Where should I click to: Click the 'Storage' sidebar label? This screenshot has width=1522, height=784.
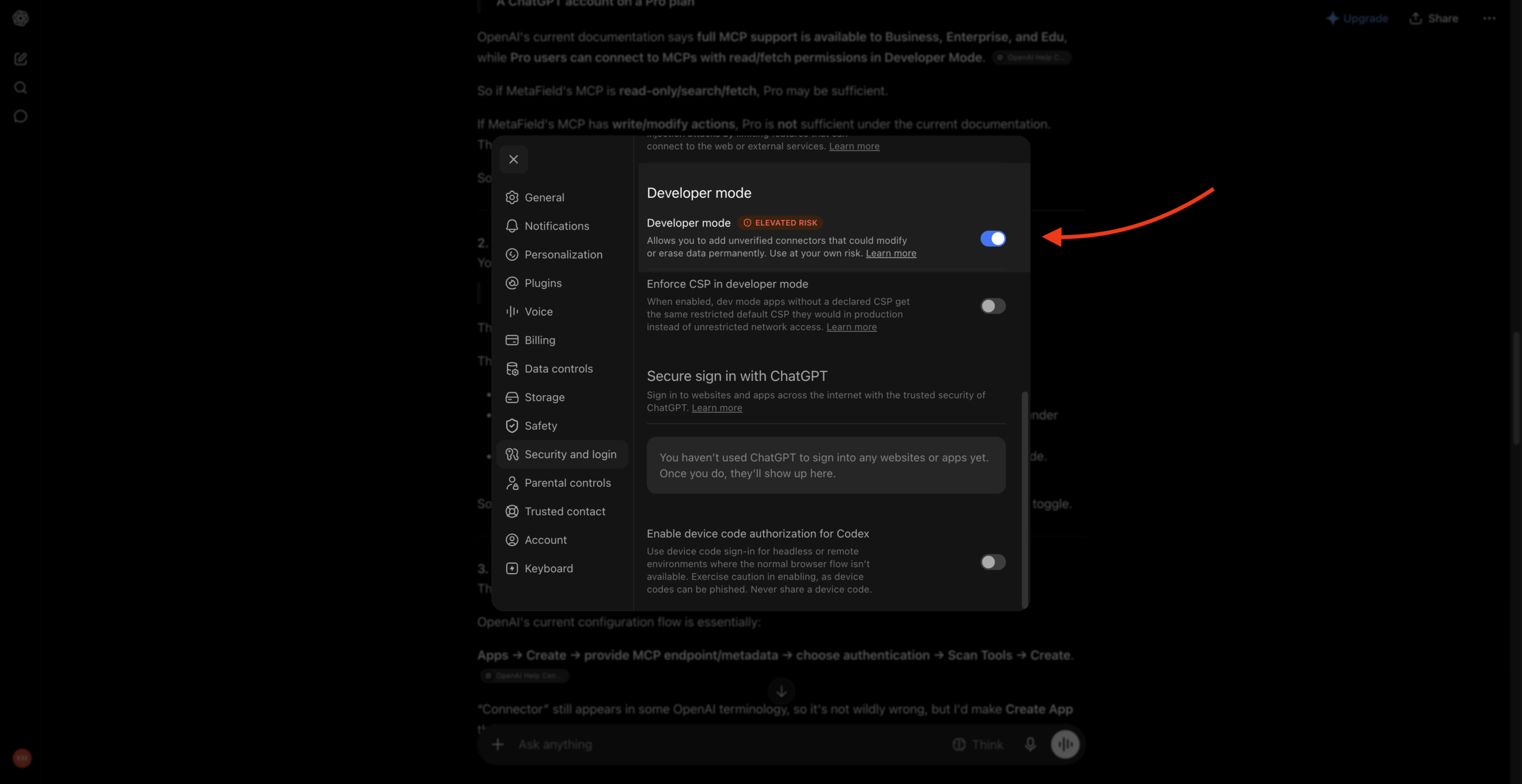coord(545,397)
